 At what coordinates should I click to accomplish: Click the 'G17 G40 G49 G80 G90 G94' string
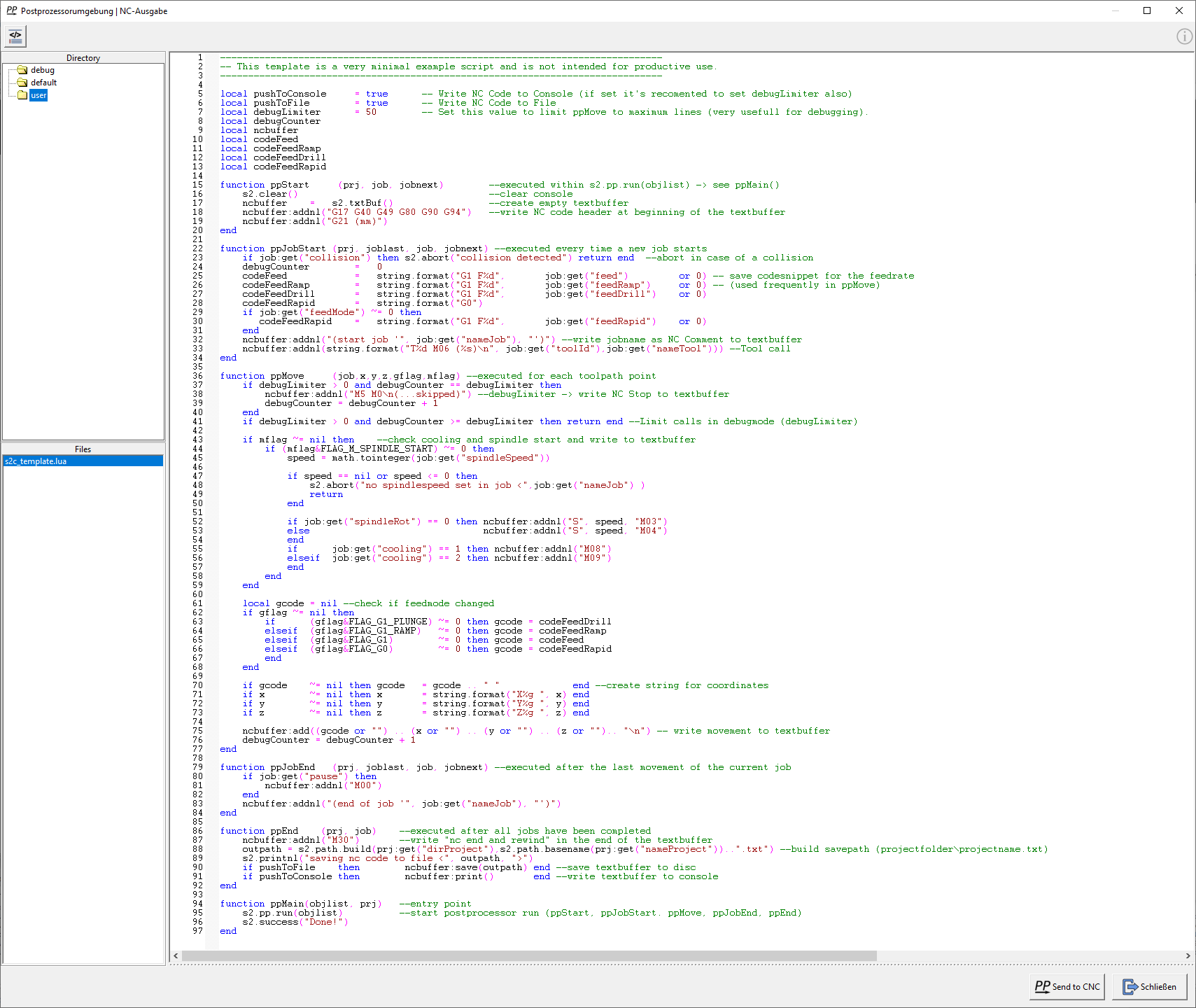tap(399, 212)
